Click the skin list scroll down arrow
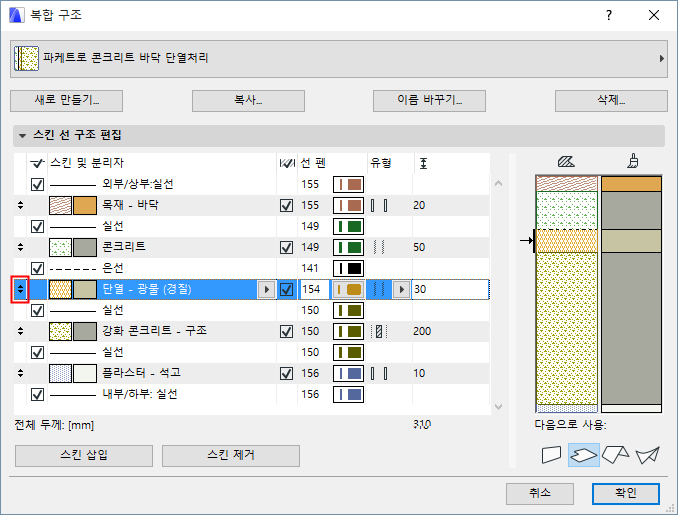Image resolution: width=678 pixels, height=515 pixels. 498,406
